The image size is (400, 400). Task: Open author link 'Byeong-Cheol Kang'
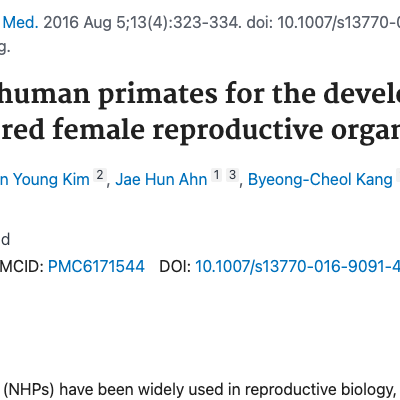coord(320,180)
